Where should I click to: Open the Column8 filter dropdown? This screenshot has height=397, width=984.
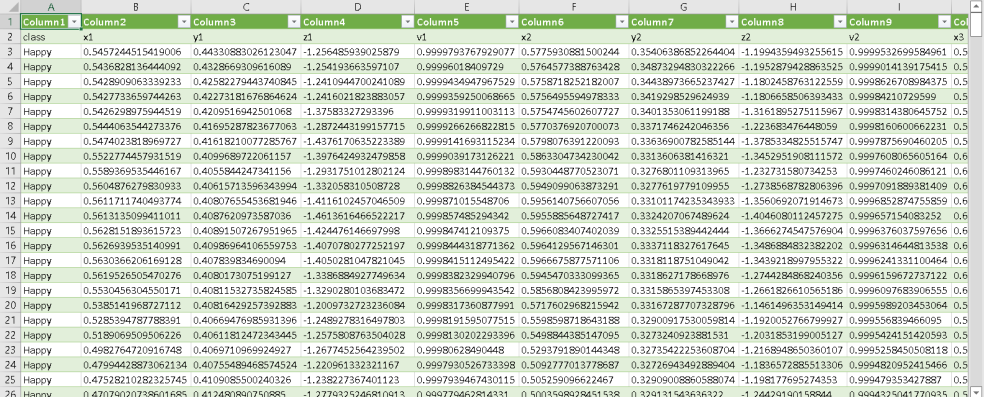point(840,22)
